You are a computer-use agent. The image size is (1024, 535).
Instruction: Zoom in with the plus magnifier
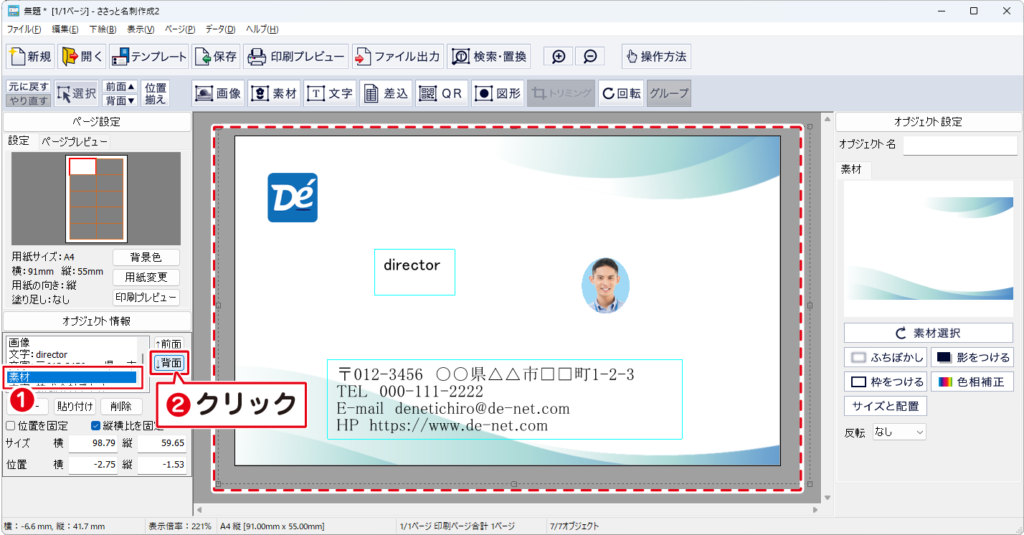point(558,57)
